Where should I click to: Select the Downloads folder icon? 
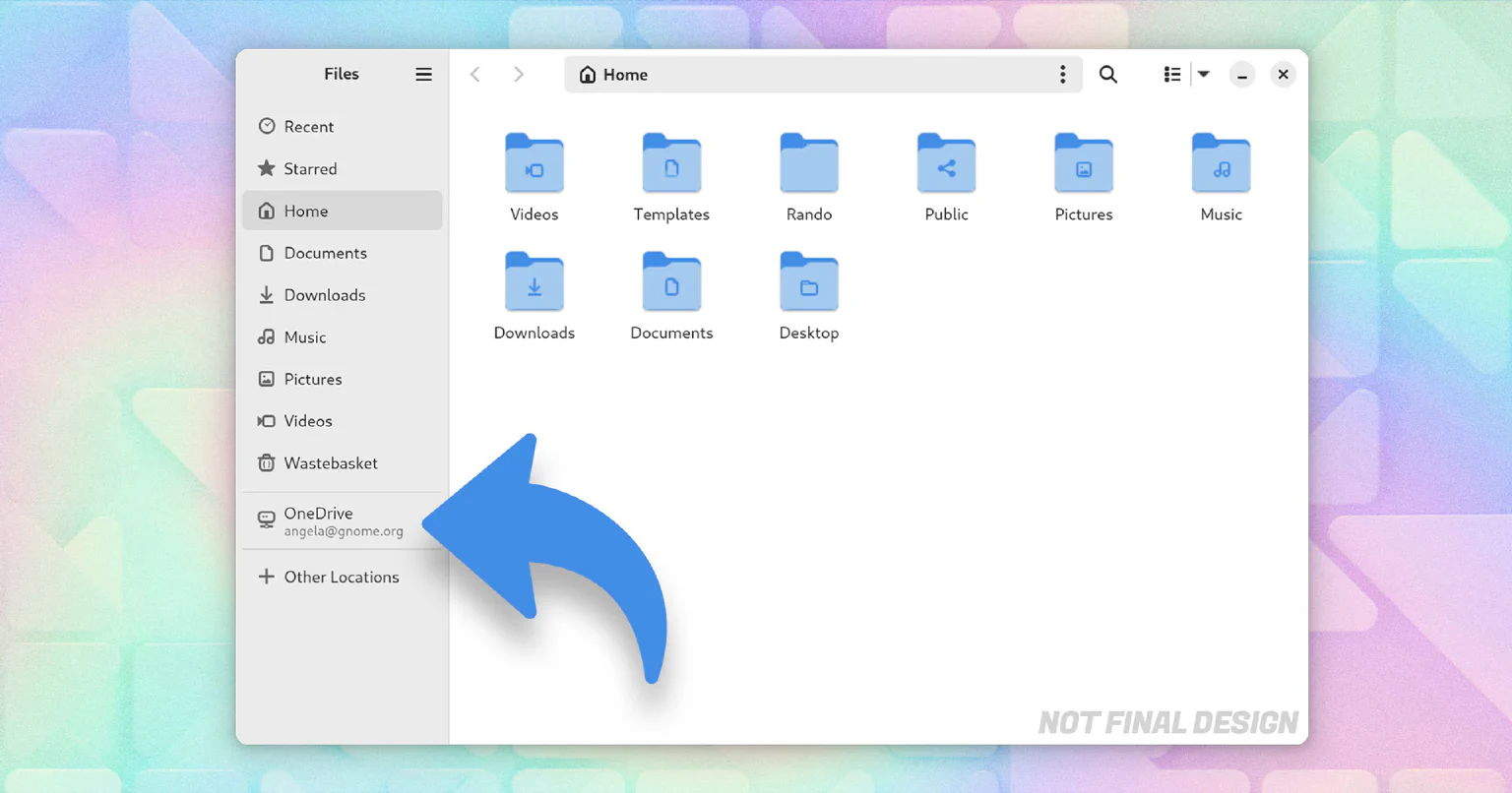pyautogui.click(x=535, y=282)
